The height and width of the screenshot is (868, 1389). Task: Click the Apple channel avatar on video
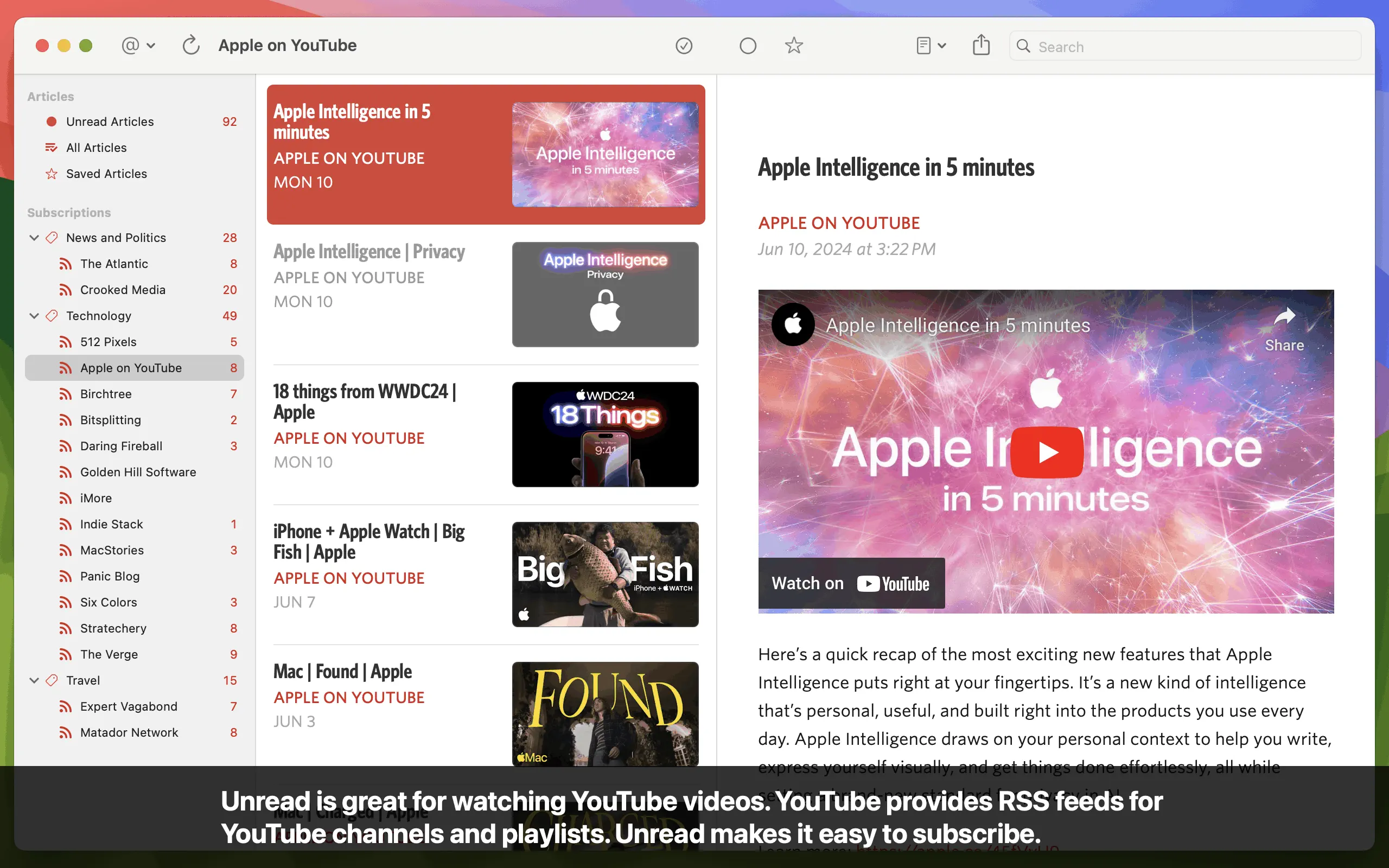793,325
